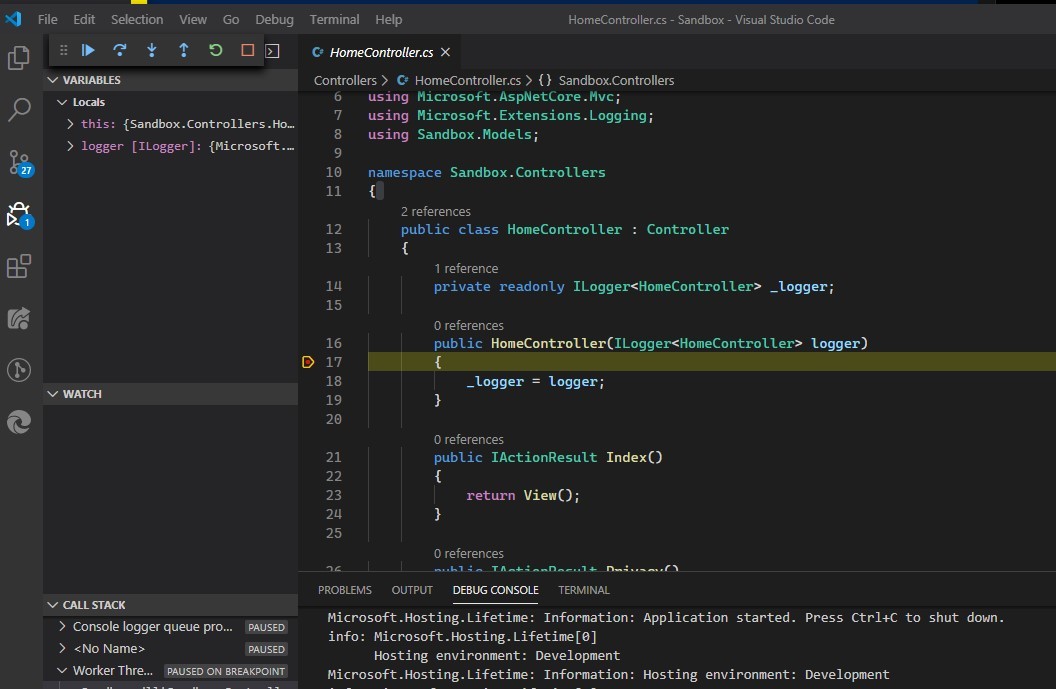The height and width of the screenshot is (689, 1056).
Task: Expand Console logger queue thread
Action: [x=62, y=626]
